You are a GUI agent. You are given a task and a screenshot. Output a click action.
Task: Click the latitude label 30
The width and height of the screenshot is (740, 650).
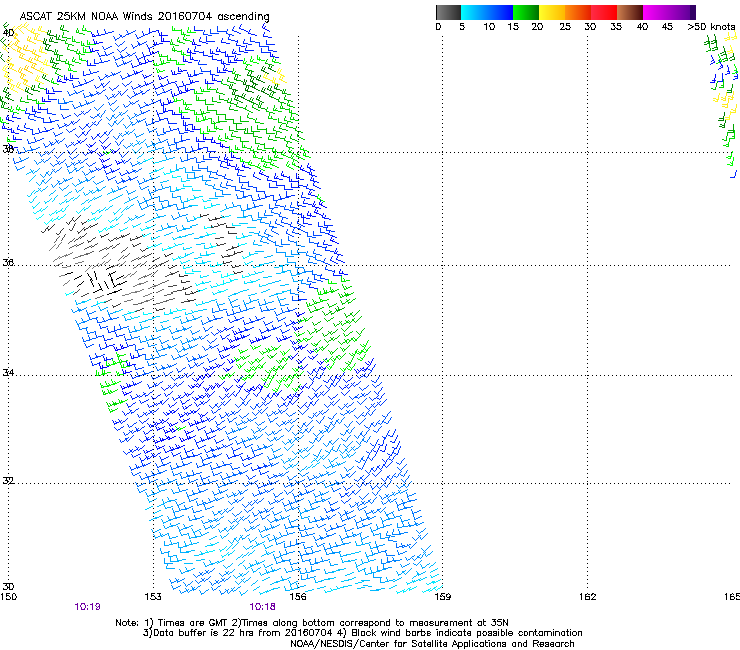[8, 587]
